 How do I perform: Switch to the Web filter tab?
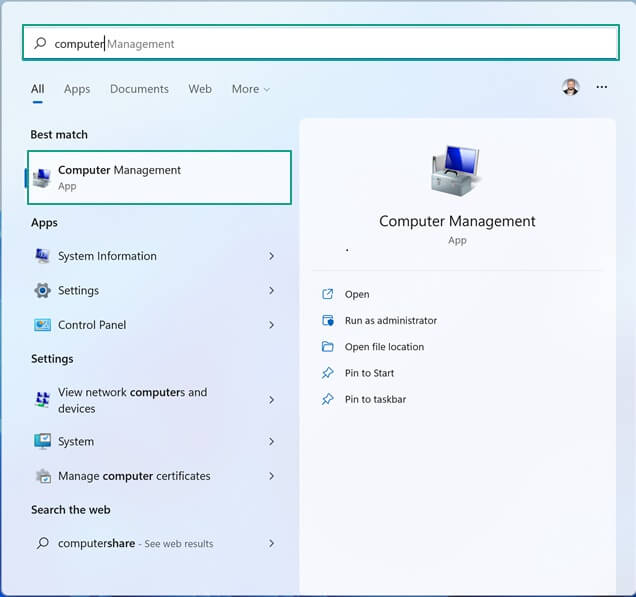point(200,89)
